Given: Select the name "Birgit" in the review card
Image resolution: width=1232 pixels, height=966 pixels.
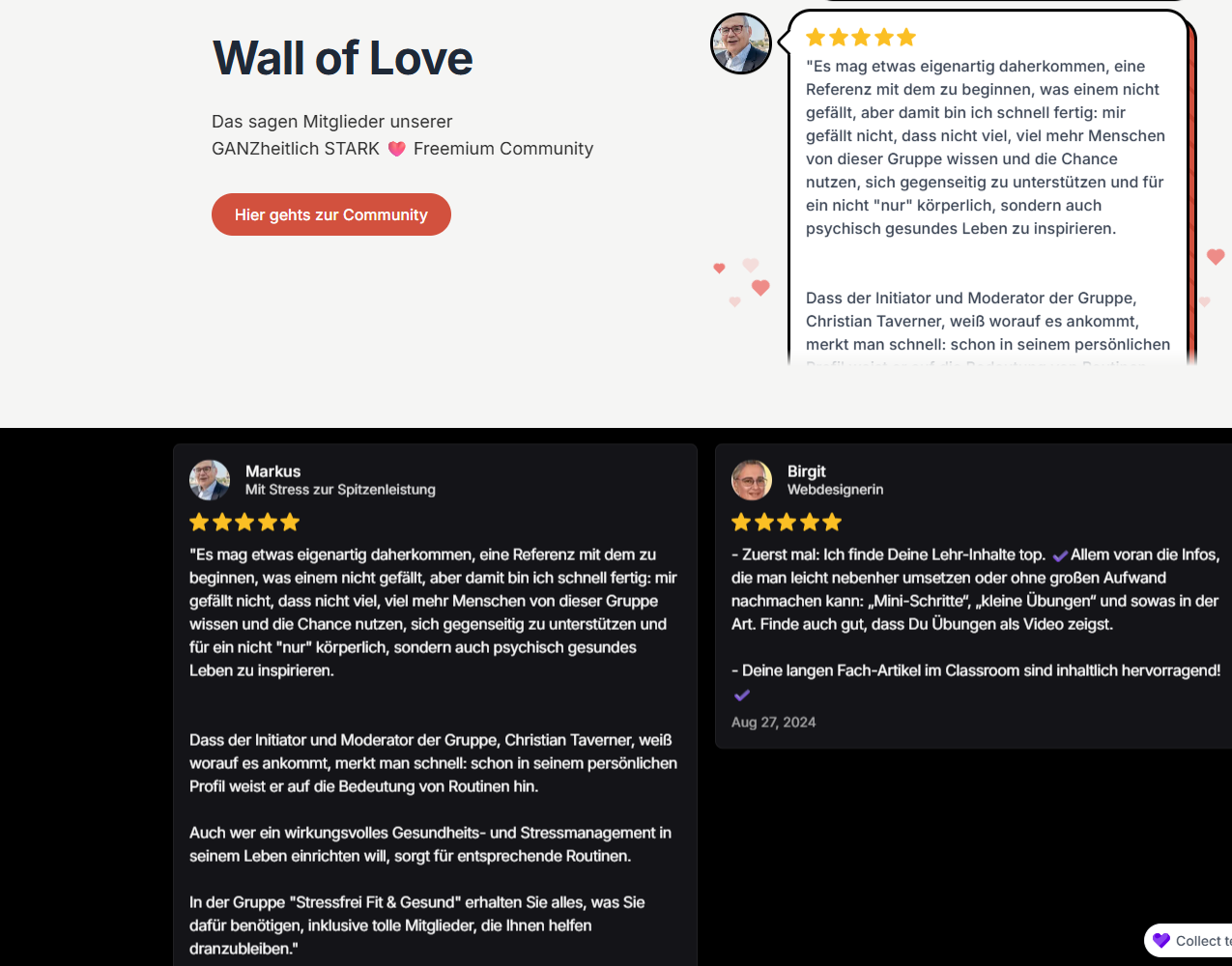Looking at the screenshot, I should [x=806, y=471].
